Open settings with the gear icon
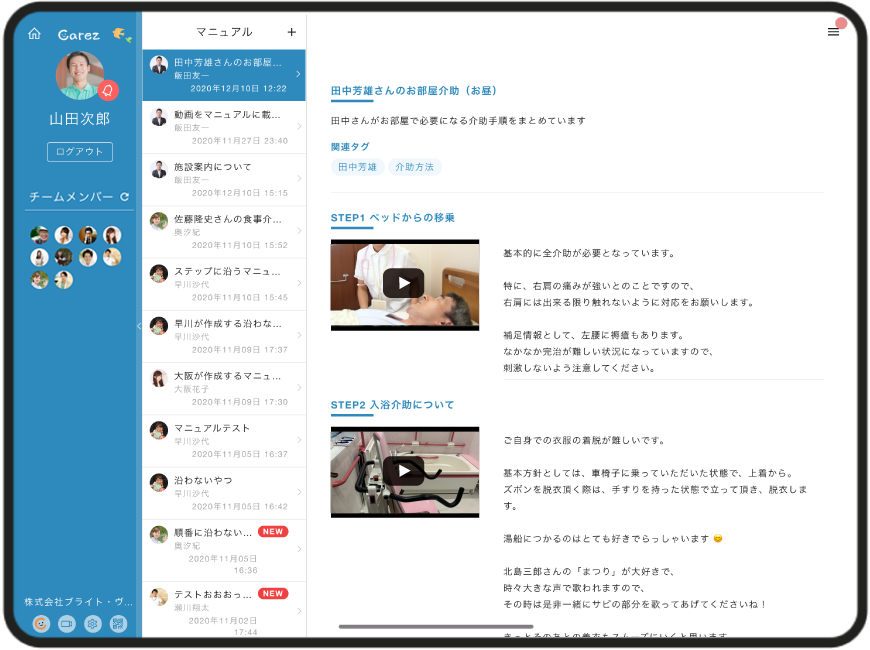The image size is (870, 650). (92, 624)
